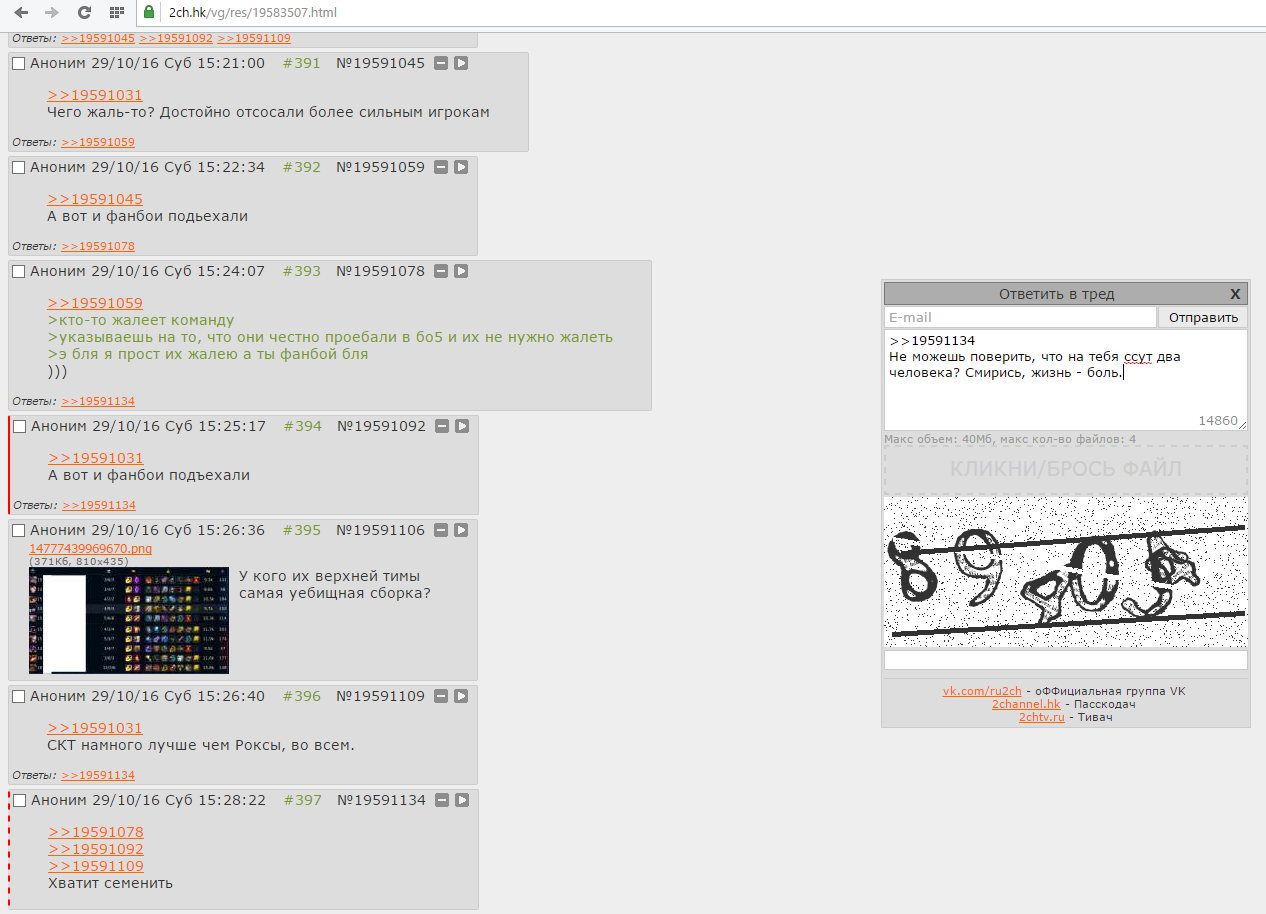Click post number №19591045
This screenshot has width=1266, height=914.
coord(380,63)
